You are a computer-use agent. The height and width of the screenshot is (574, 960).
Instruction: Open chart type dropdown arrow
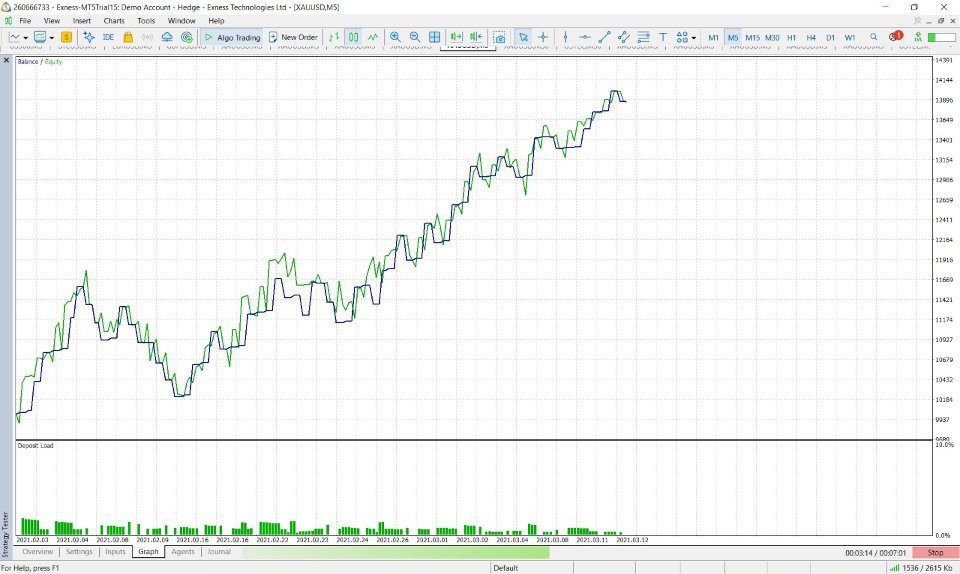tap(26, 38)
